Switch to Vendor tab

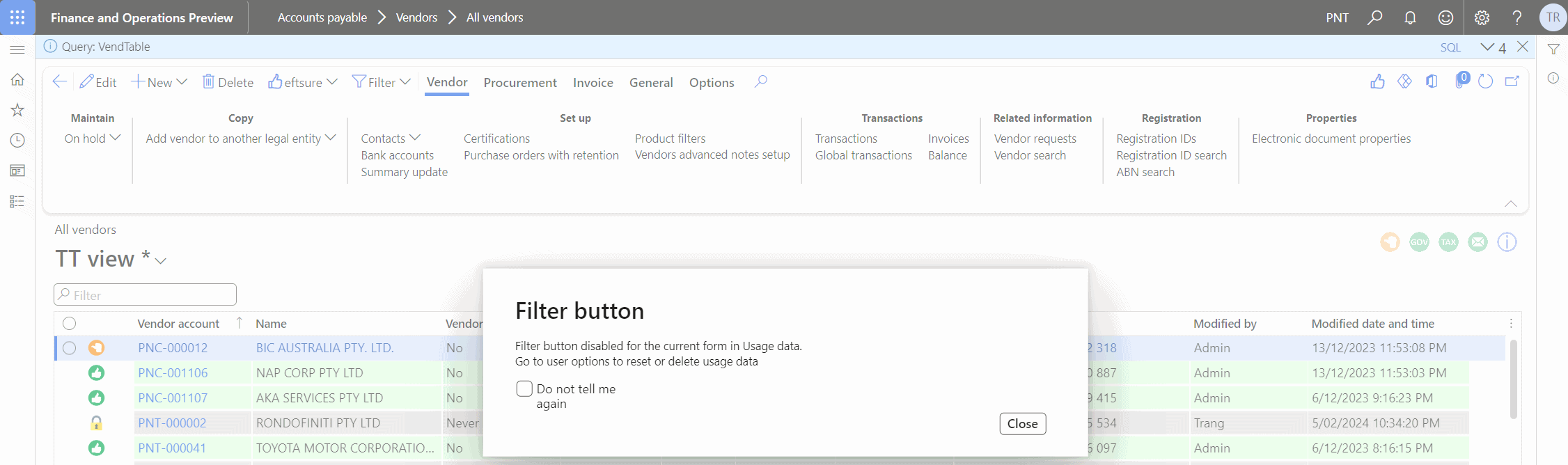[x=447, y=82]
